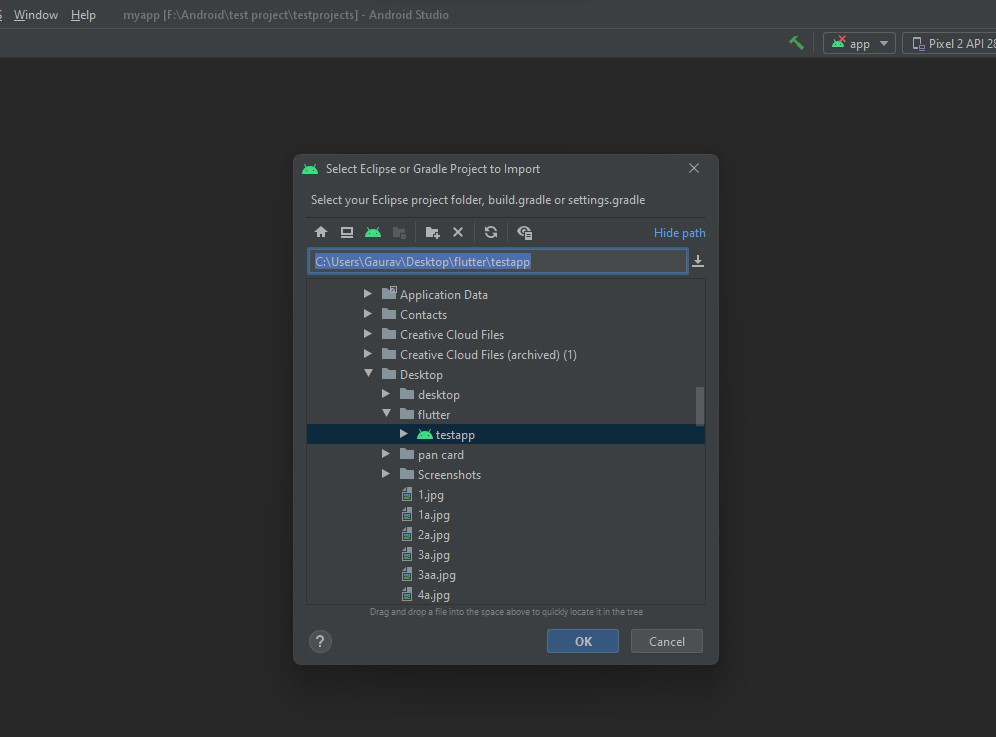Image resolution: width=996 pixels, height=737 pixels.
Task: Click the green Android project directory icon
Action: pyautogui.click(x=373, y=232)
